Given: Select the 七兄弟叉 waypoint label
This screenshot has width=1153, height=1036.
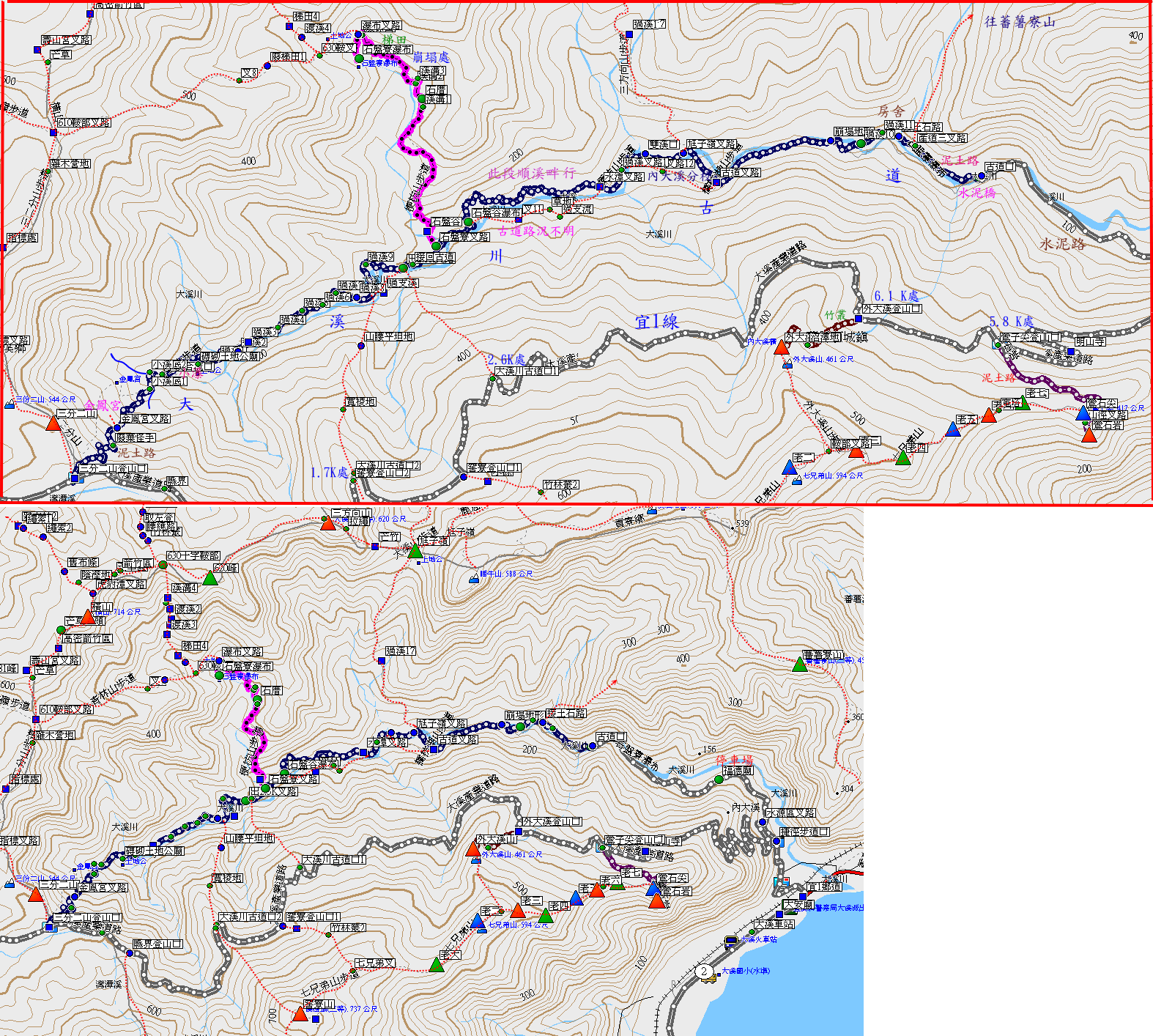Looking at the screenshot, I should coord(374,963).
